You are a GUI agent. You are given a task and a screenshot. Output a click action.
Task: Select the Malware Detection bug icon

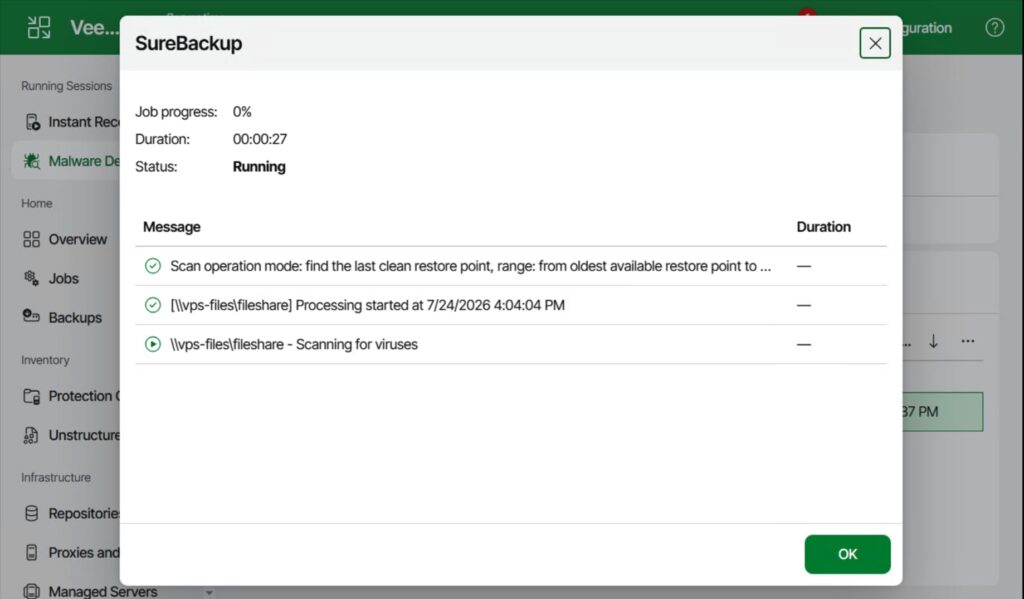31,161
